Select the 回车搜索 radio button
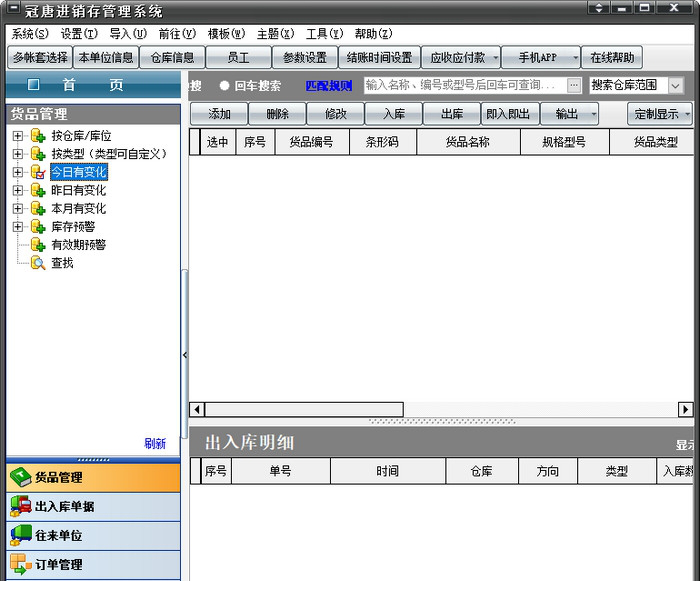The image size is (700, 604). click(224, 85)
